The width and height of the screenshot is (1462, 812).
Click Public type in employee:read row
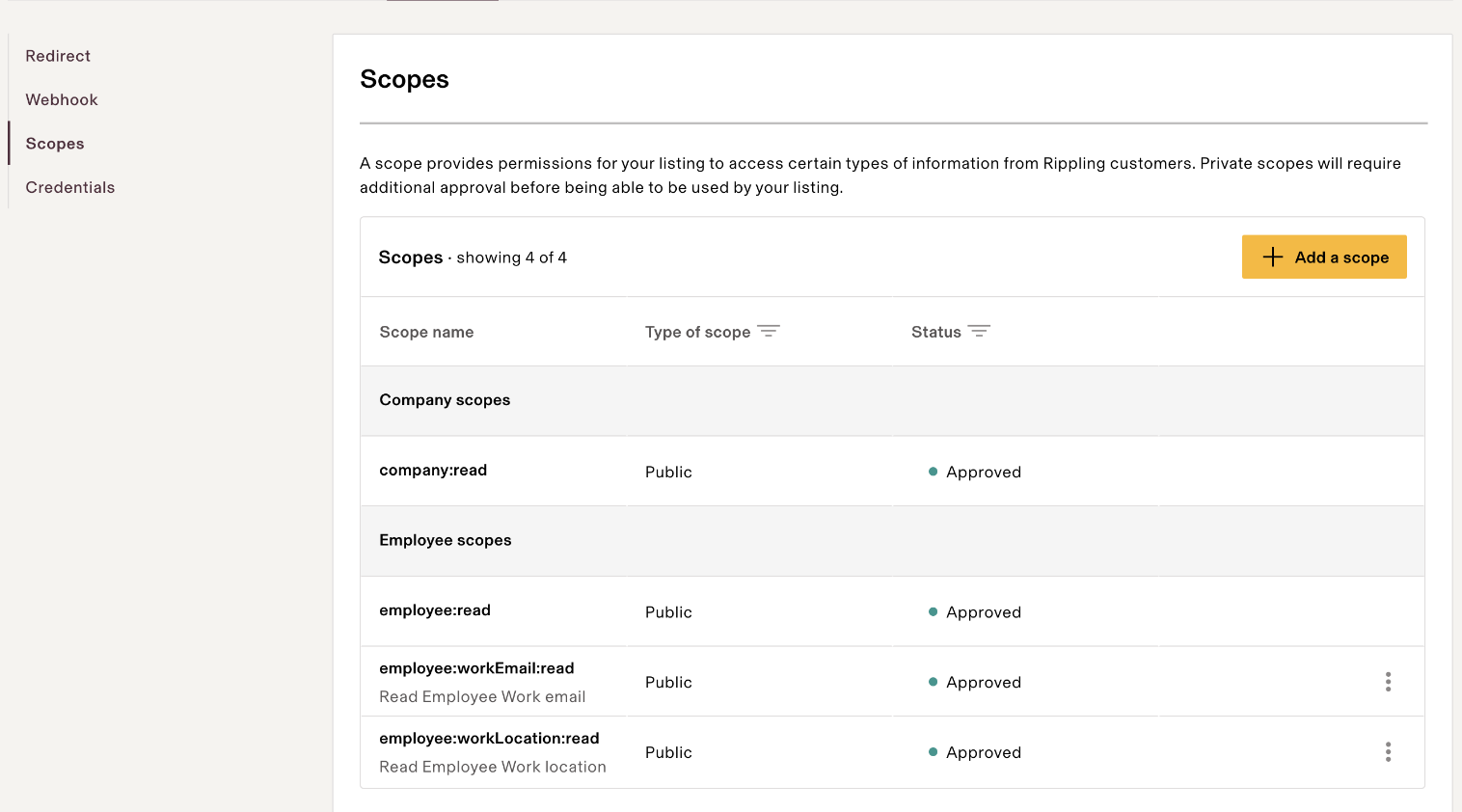tap(668, 612)
